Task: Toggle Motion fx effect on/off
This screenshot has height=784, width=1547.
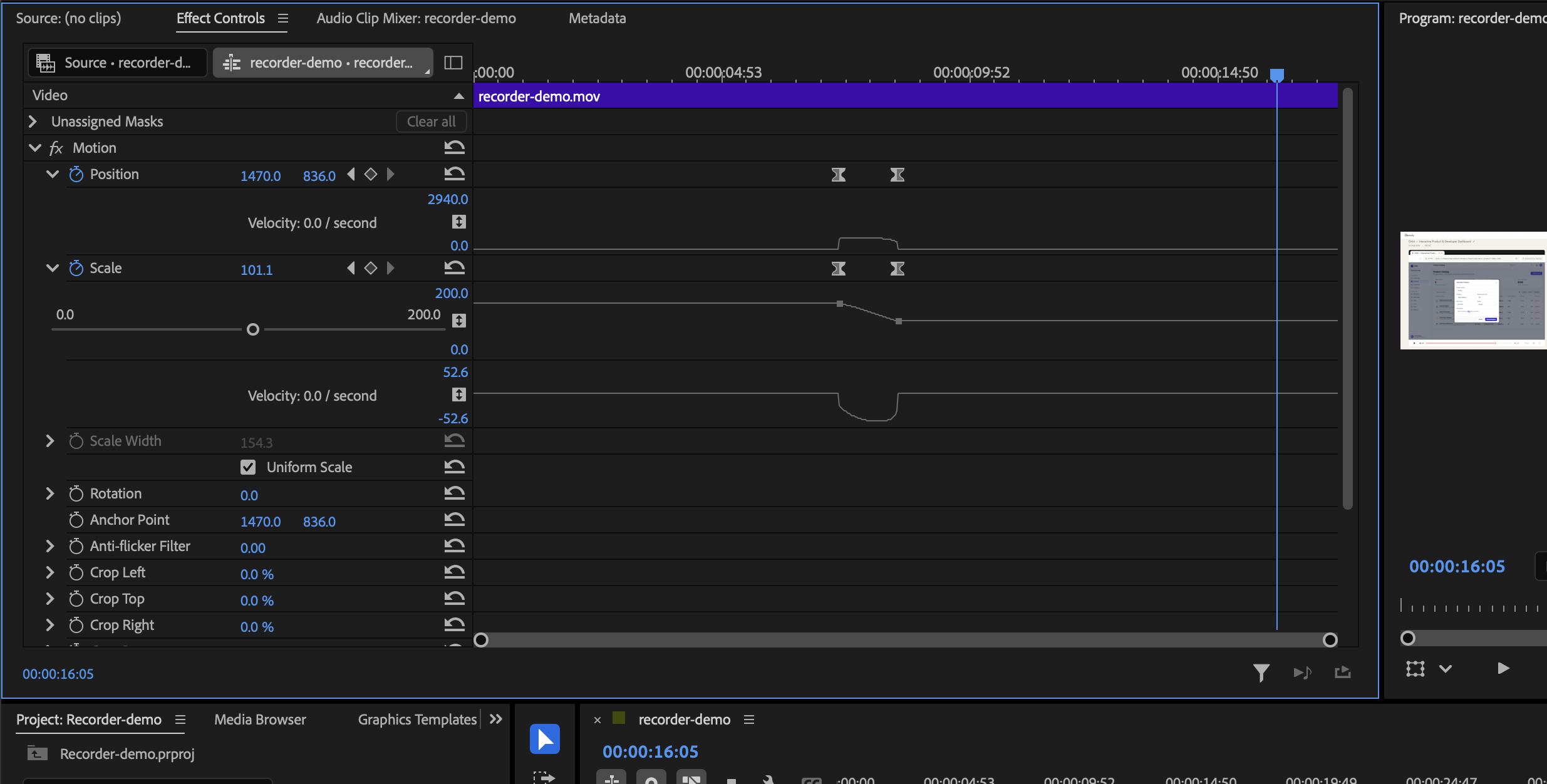Action: pos(56,148)
